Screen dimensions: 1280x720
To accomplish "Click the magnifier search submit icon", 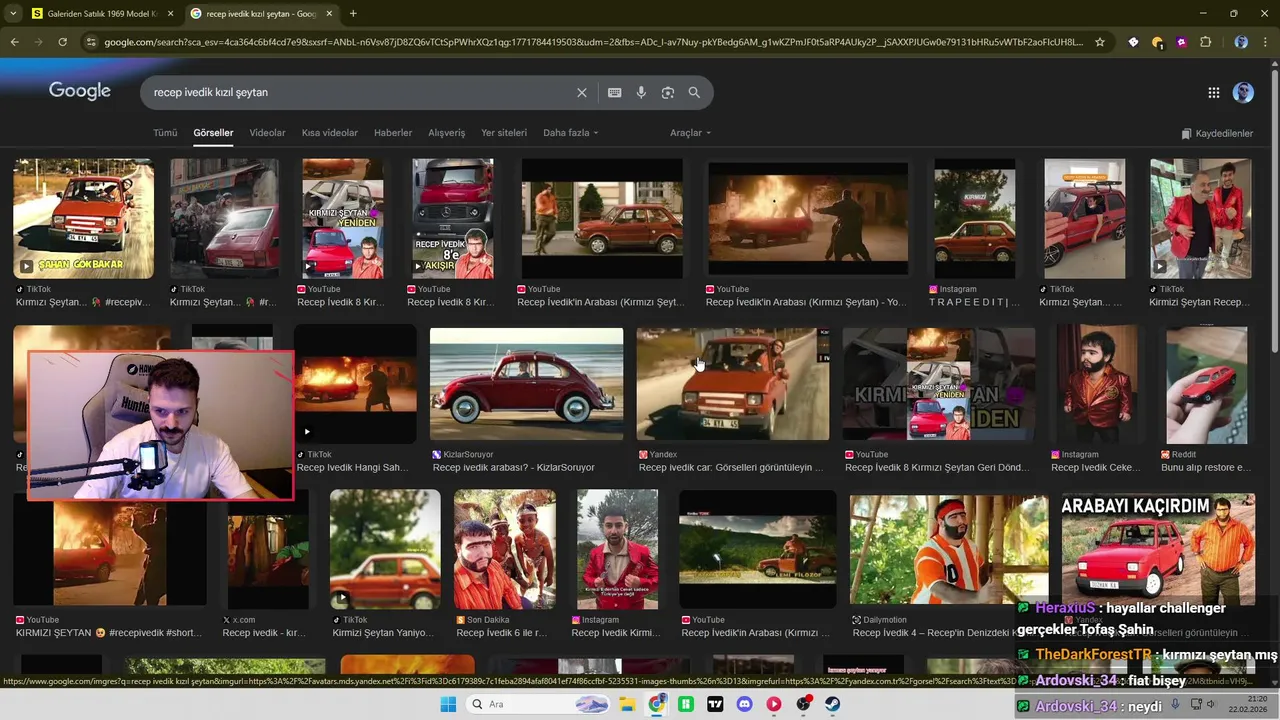I will coord(694,92).
